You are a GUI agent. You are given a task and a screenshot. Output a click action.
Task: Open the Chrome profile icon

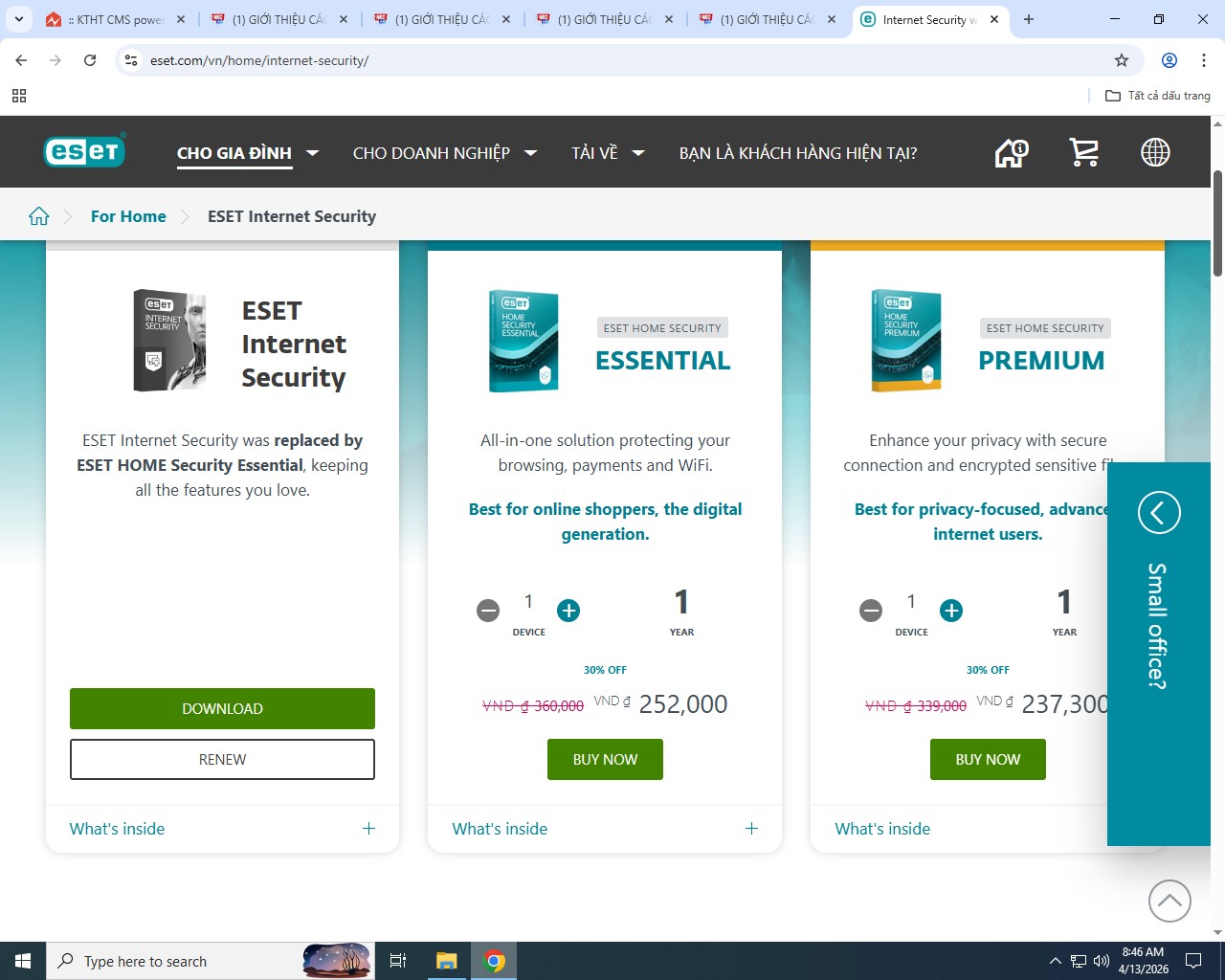click(x=1169, y=60)
